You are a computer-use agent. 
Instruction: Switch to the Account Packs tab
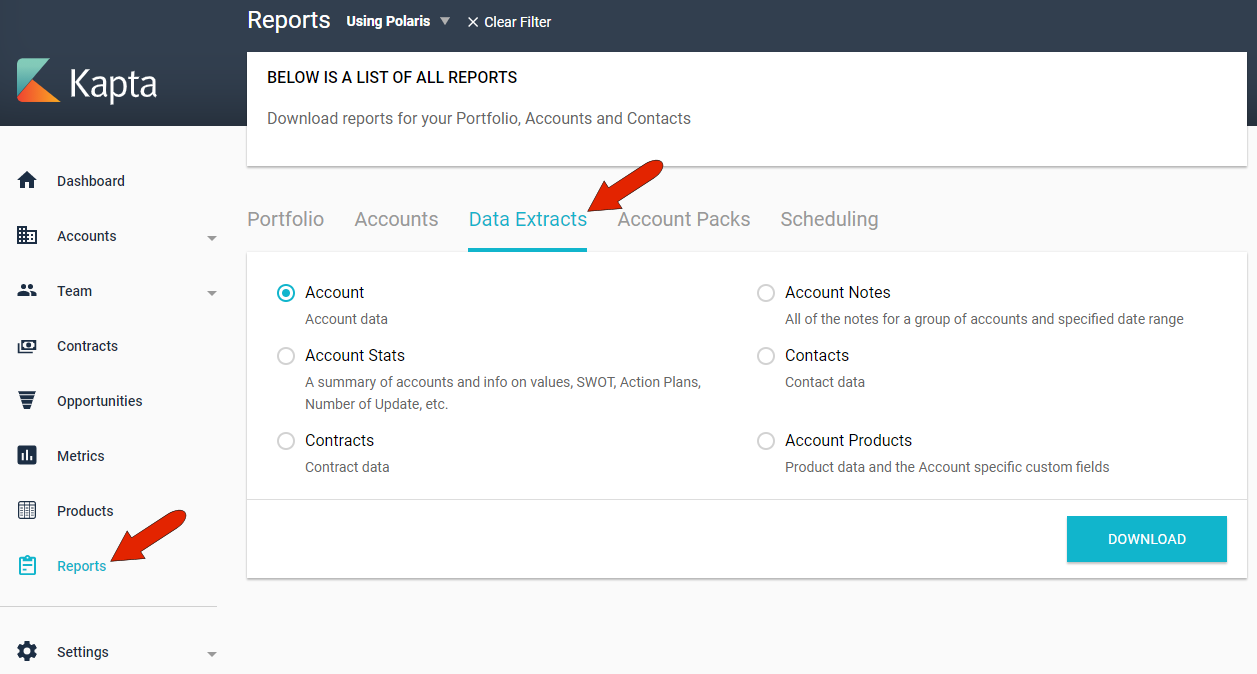[684, 219]
